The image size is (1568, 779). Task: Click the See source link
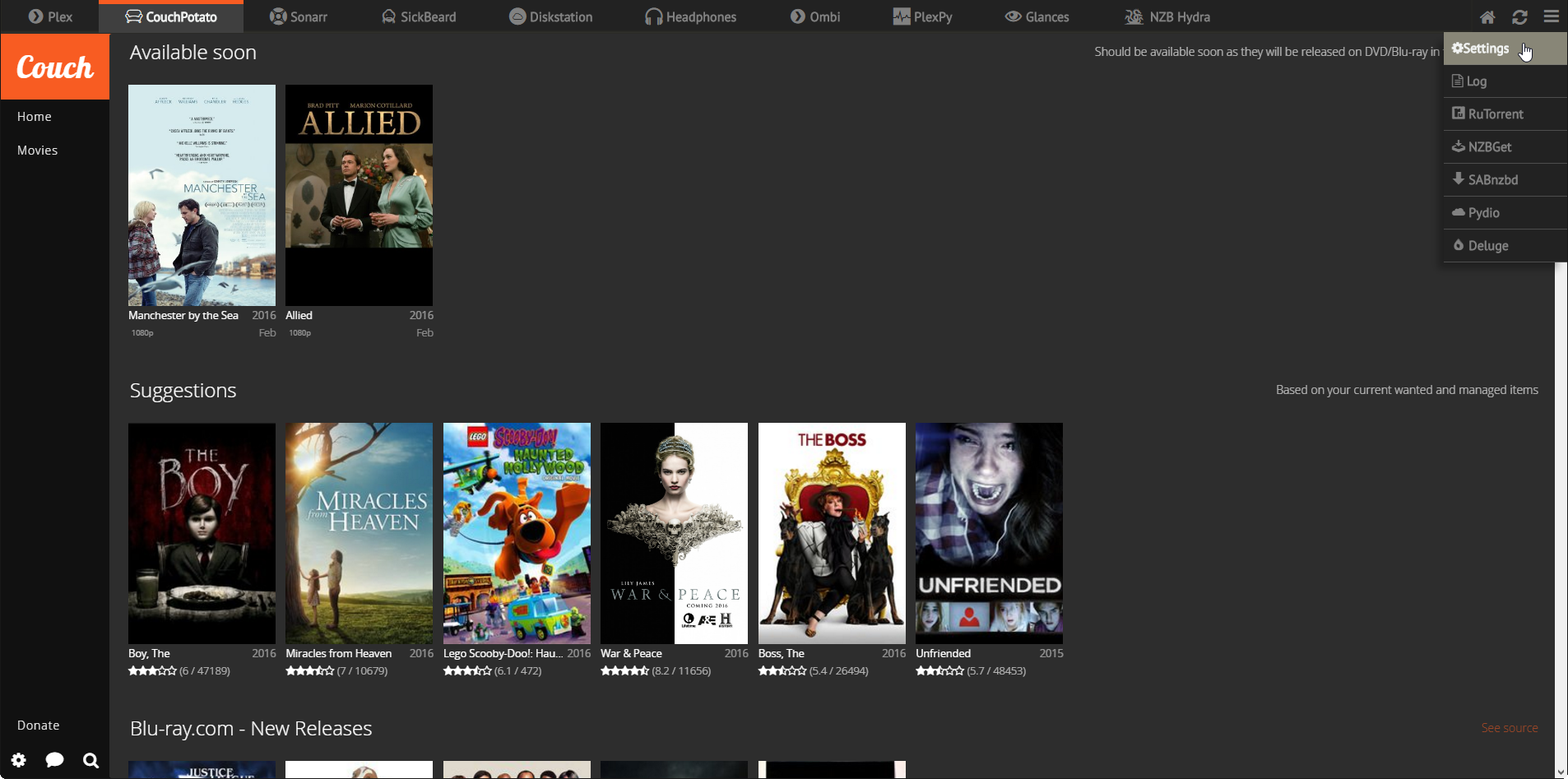pyautogui.click(x=1510, y=728)
